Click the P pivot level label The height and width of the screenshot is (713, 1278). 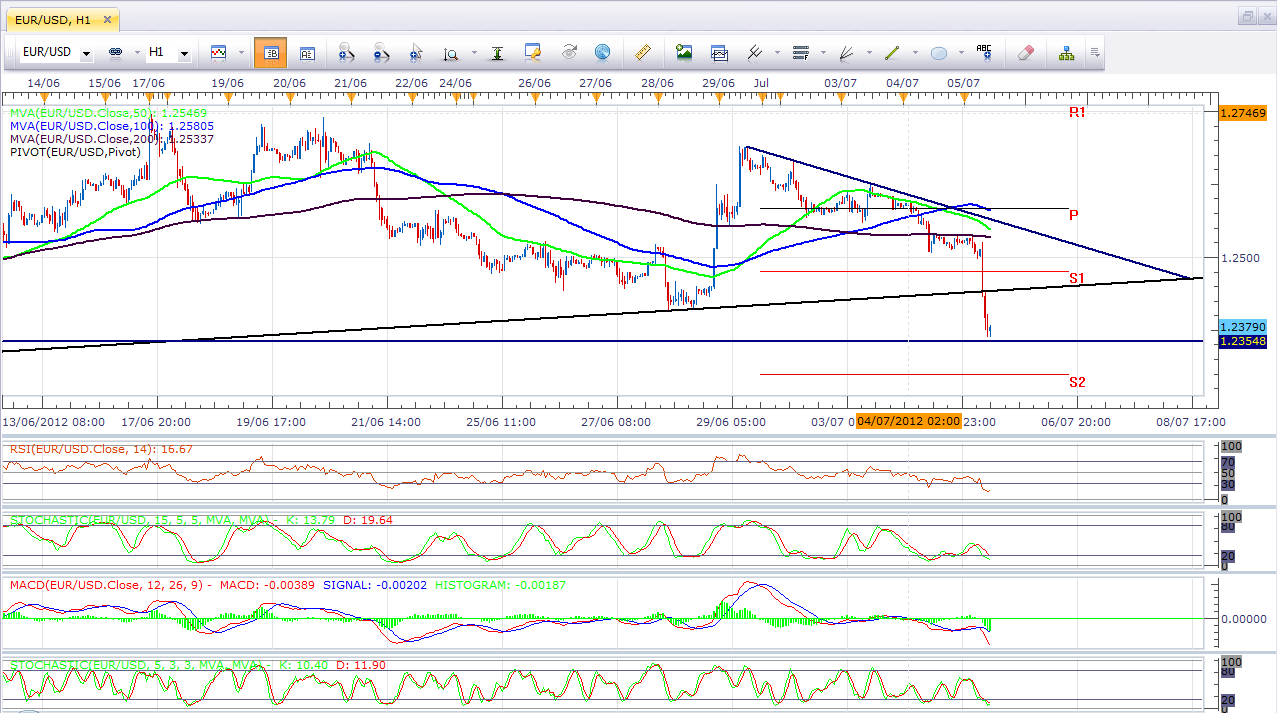coord(1073,215)
